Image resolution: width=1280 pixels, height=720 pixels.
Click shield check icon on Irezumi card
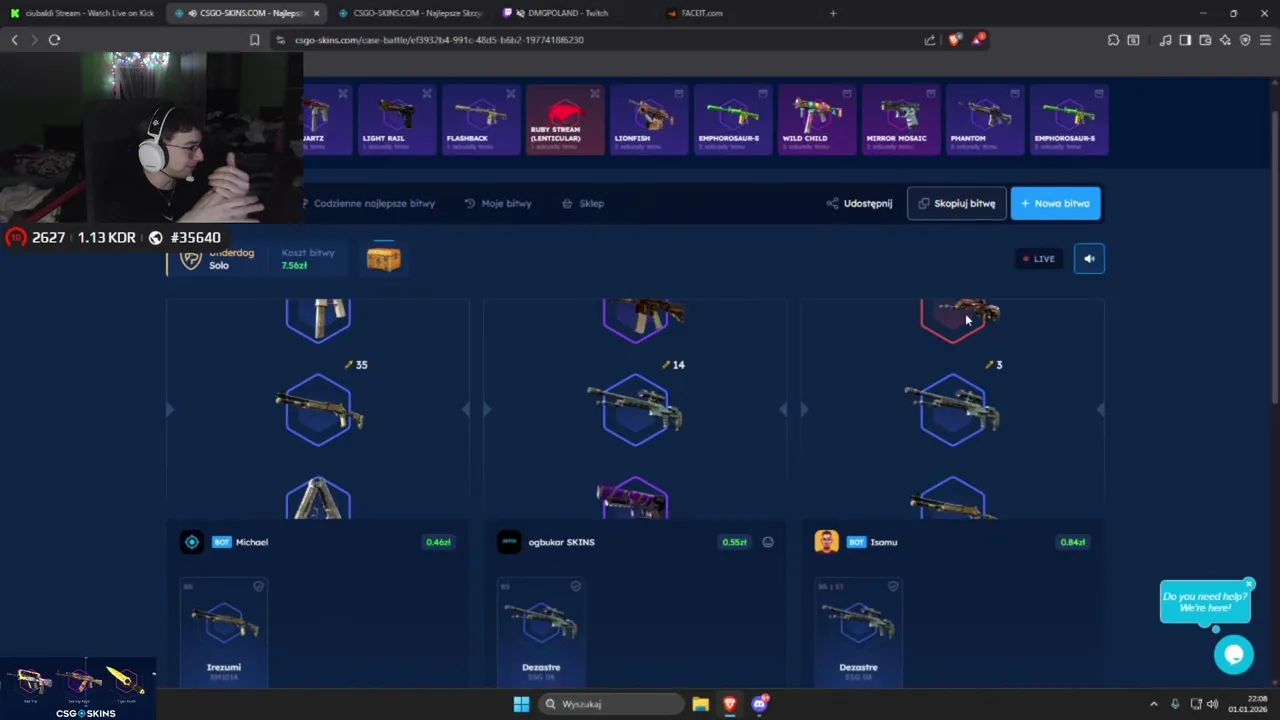pos(258,586)
